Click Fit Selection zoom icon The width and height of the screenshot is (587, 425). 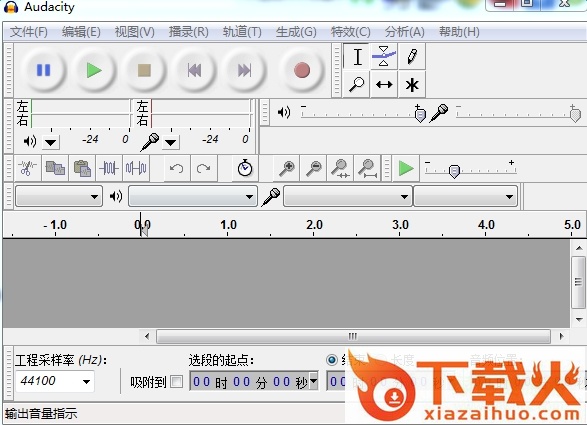click(340, 168)
